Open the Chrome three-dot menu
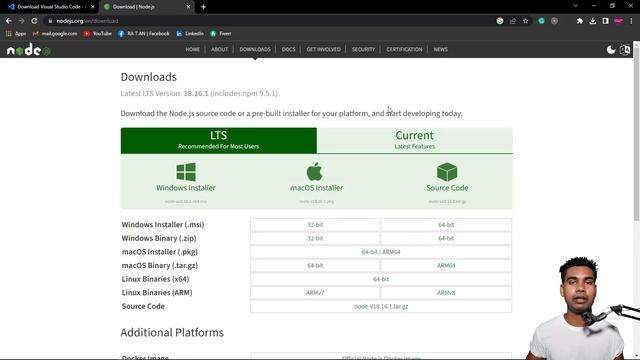Screen dimensions: 640x360 point(631,21)
